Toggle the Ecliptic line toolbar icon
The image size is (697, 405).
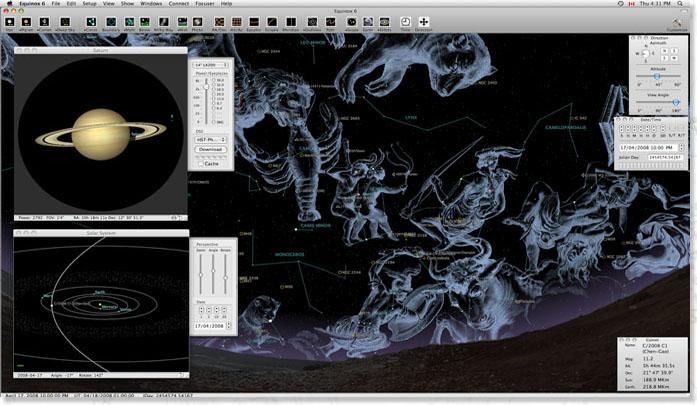pos(272,21)
